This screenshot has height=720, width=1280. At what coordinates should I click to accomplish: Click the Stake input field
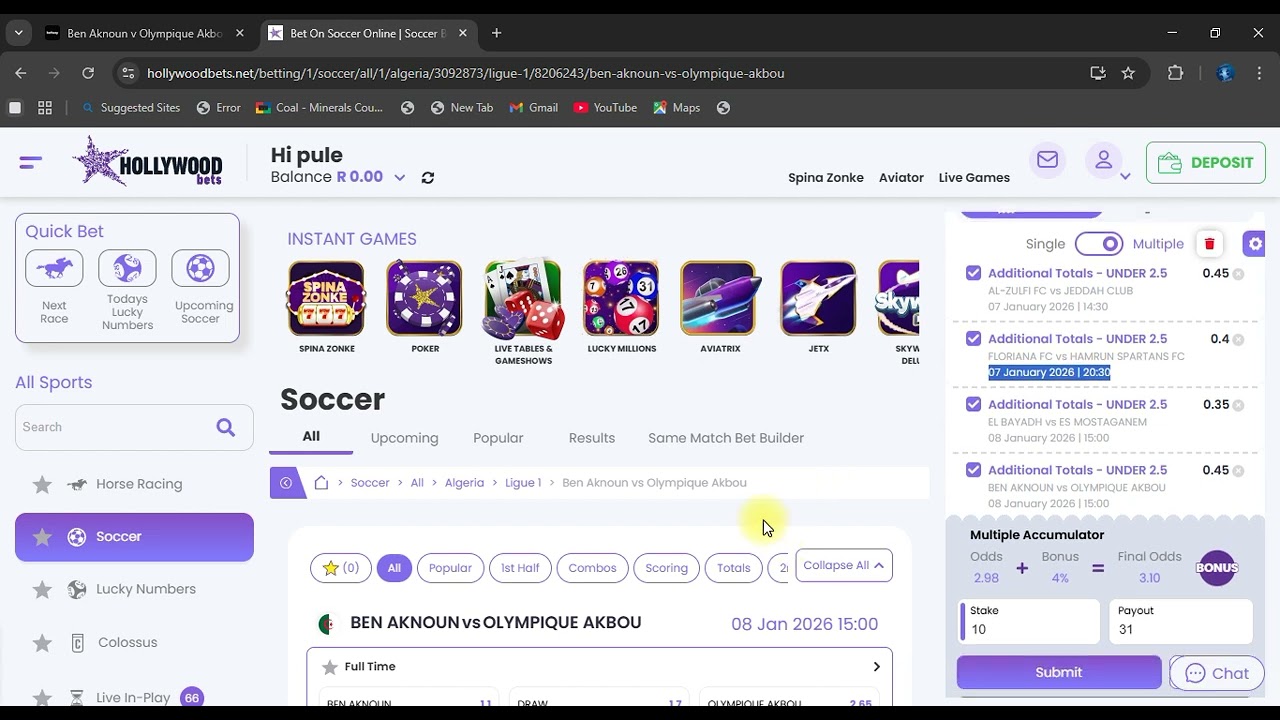[x=1029, y=621]
